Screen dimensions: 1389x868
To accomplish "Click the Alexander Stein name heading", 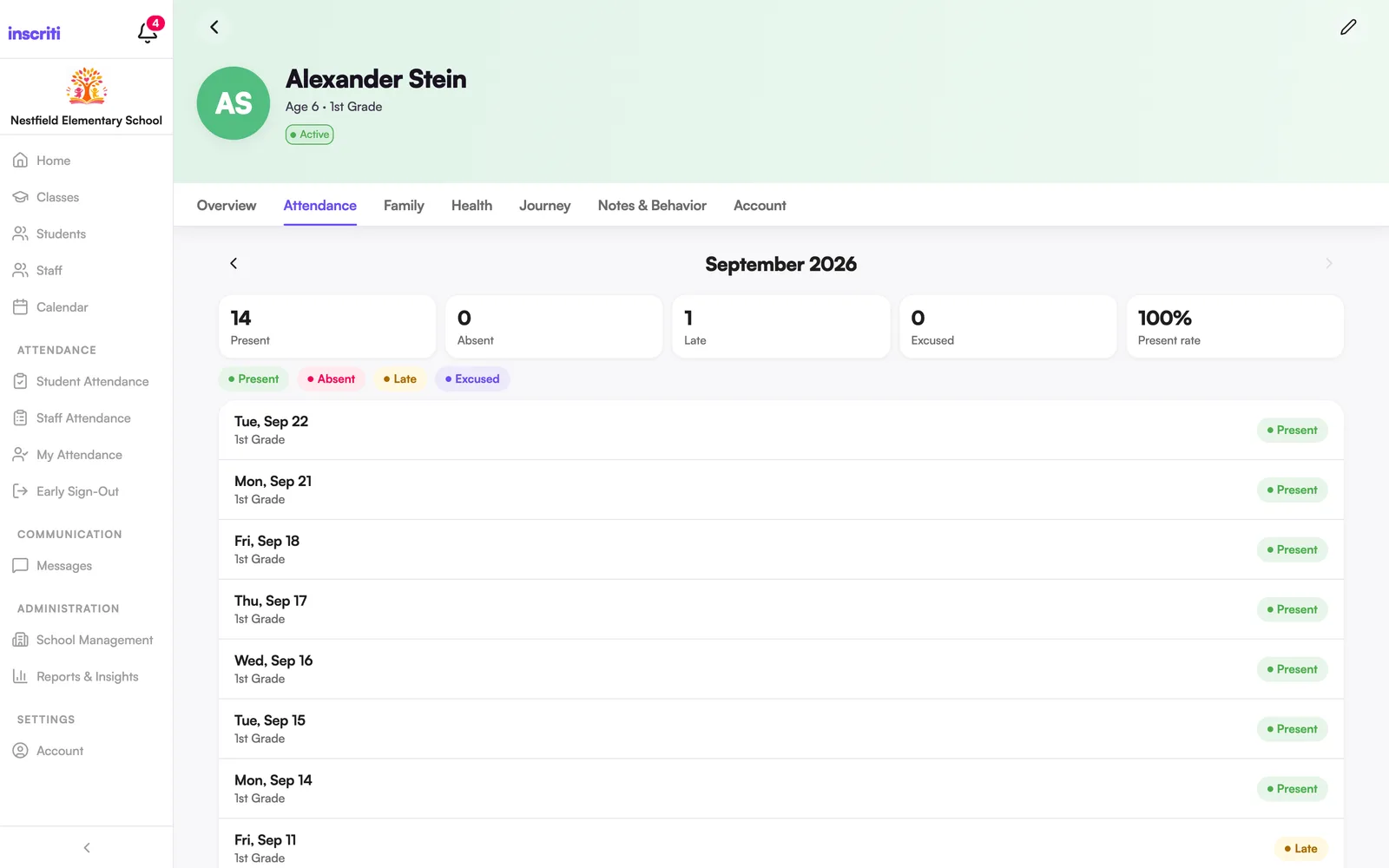I will click(376, 79).
